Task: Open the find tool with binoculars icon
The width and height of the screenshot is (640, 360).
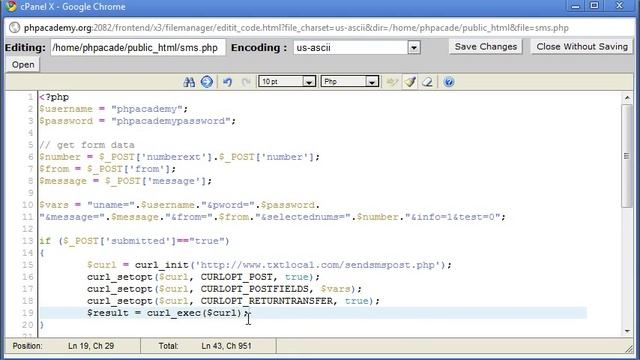Action: (x=189, y=82)
